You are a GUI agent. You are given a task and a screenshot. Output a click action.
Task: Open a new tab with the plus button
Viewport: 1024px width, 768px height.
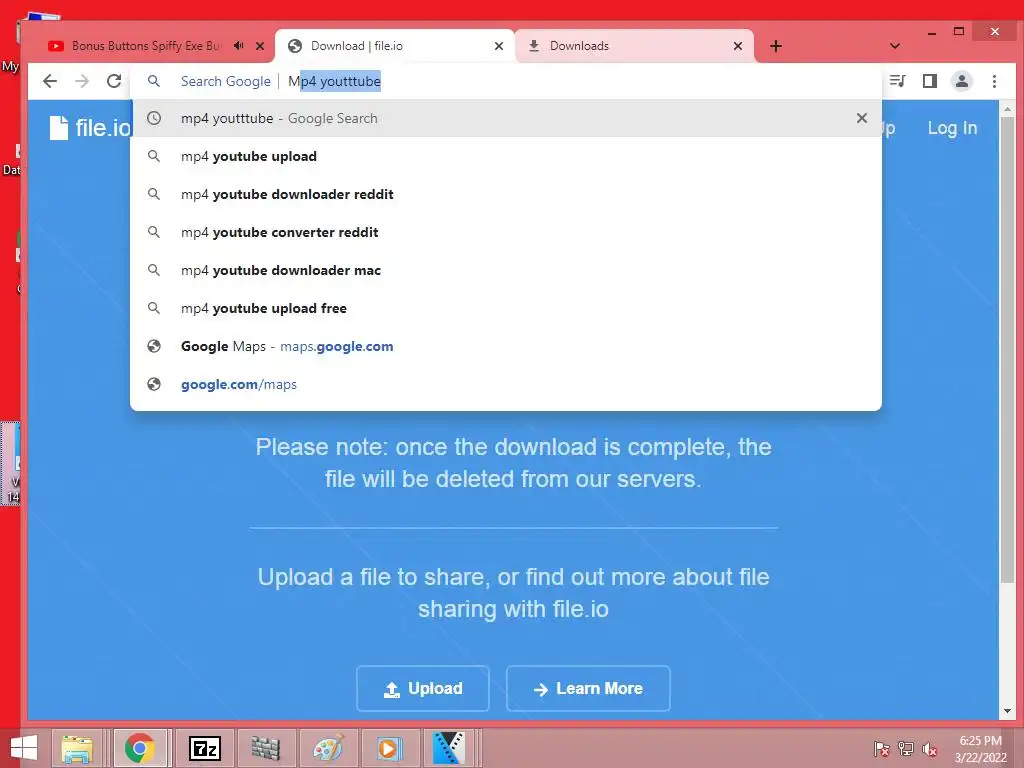775,46
